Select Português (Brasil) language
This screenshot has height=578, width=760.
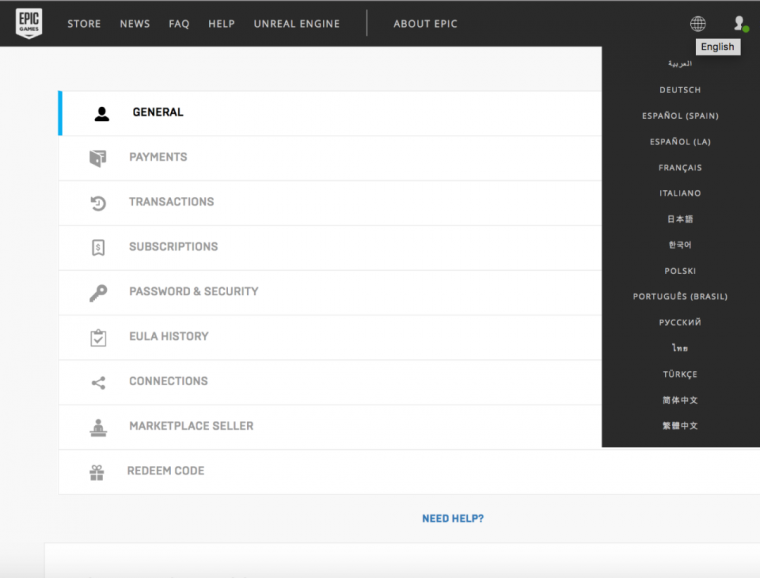pos(680,297)
